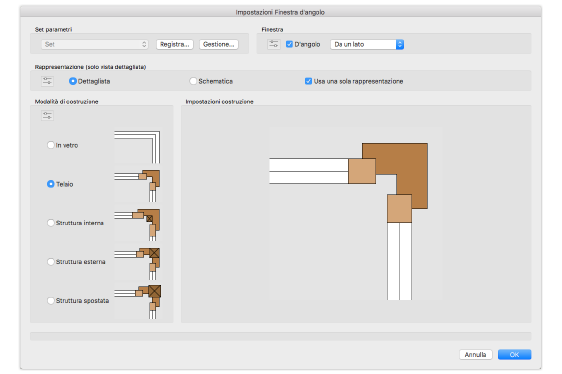Screen dimensions: 562x374
Task: Select the Schematica radio button
Action: (193, 81)
